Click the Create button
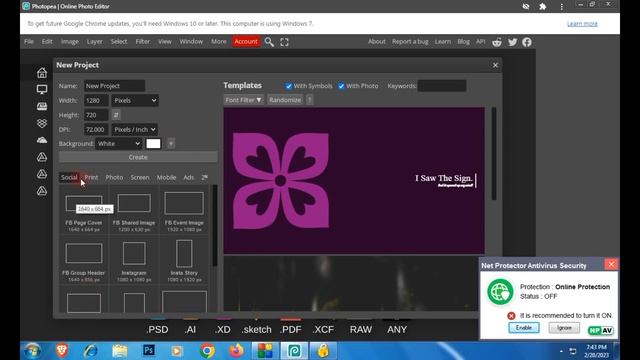Image resolution: width=640 pixels, height=360 pixels. [x=138, y=157]
